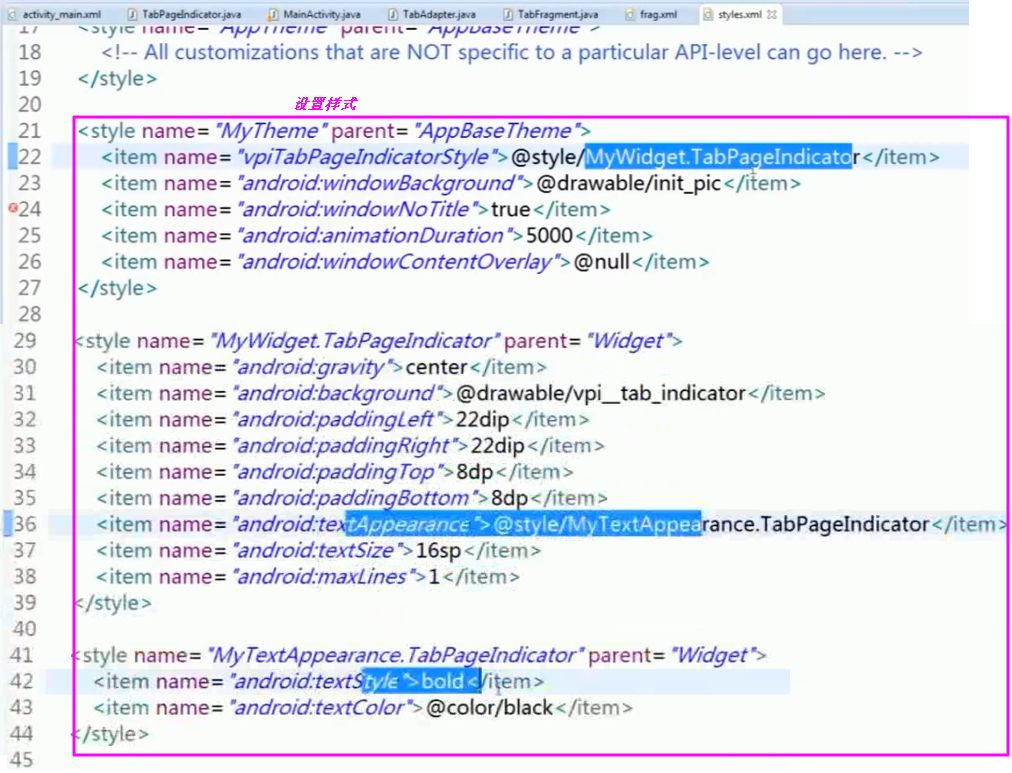Click line number 22 in the gutter
The height and width of the screenshot is (773, 1012).
pos(30,156)
